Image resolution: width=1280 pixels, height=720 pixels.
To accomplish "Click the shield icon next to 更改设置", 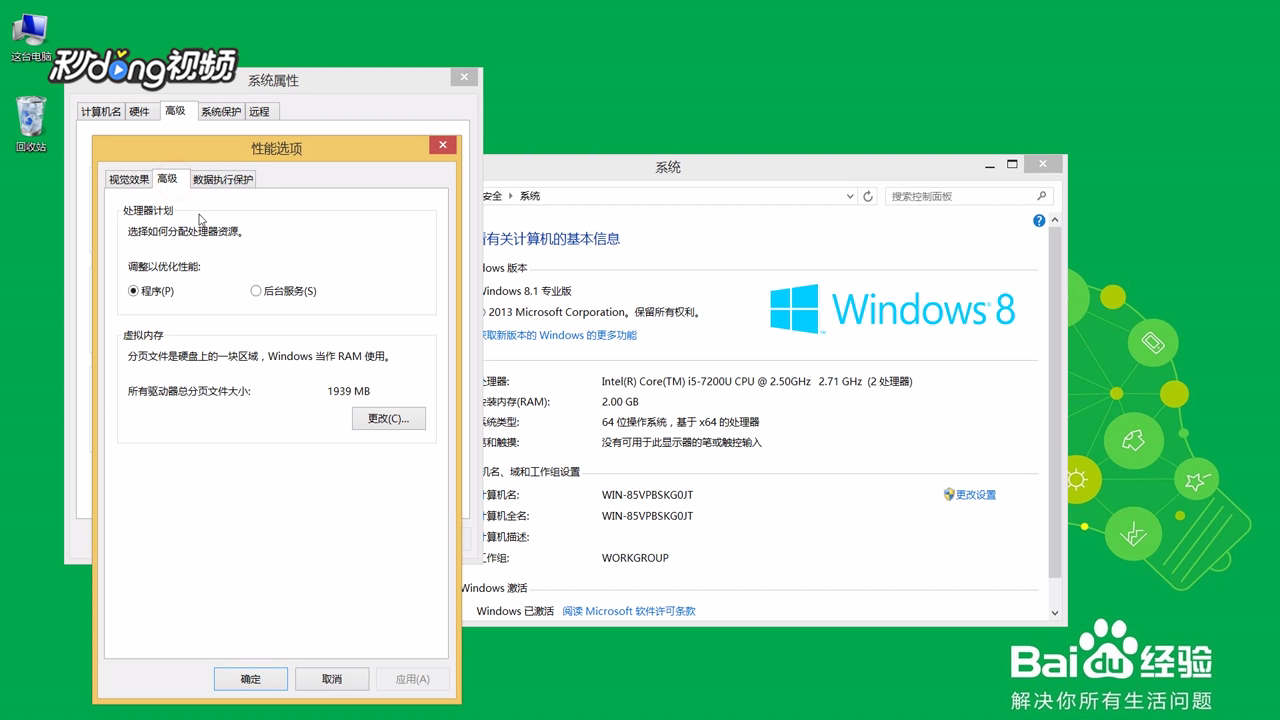I will [x=949, y=494].
